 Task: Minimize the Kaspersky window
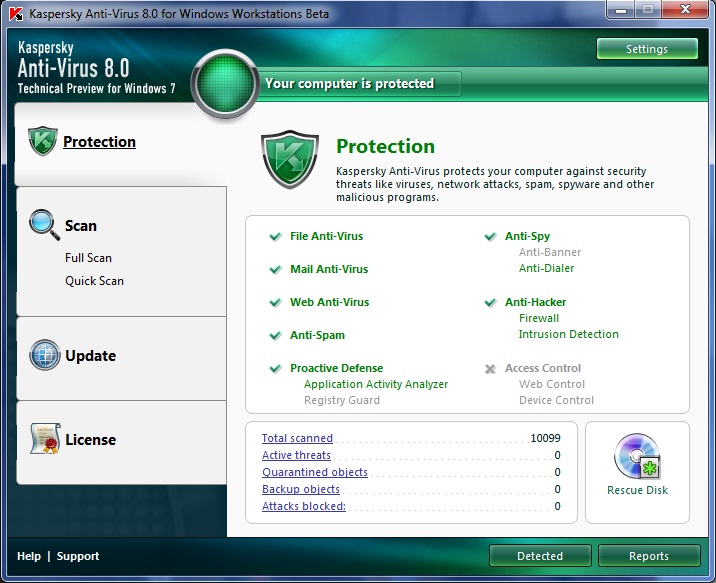pyautogui.click(x=621, y=9)
